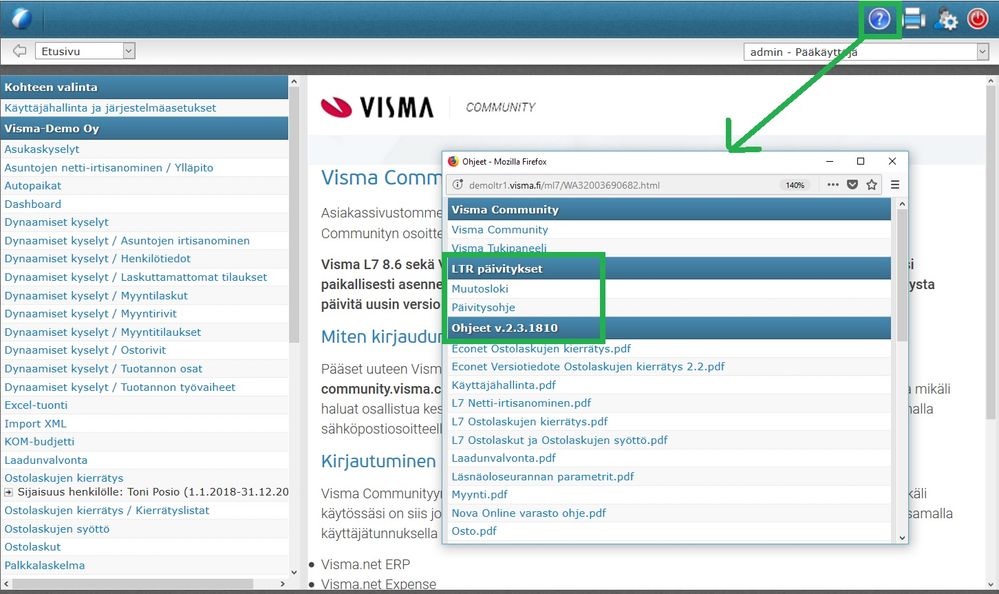
Task: Click the 140% zoom indicator
Action: click(794, 185)
